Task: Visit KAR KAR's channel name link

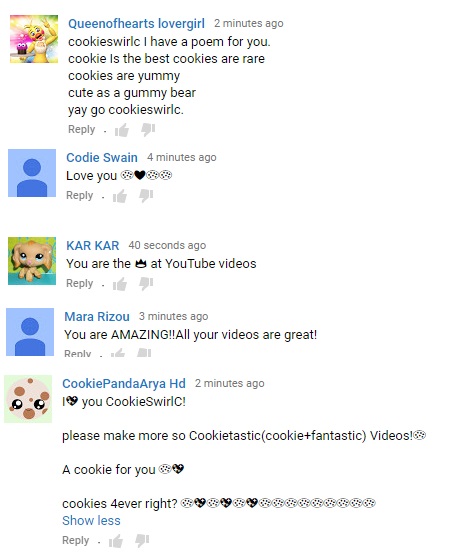Action: coord(93,246)
